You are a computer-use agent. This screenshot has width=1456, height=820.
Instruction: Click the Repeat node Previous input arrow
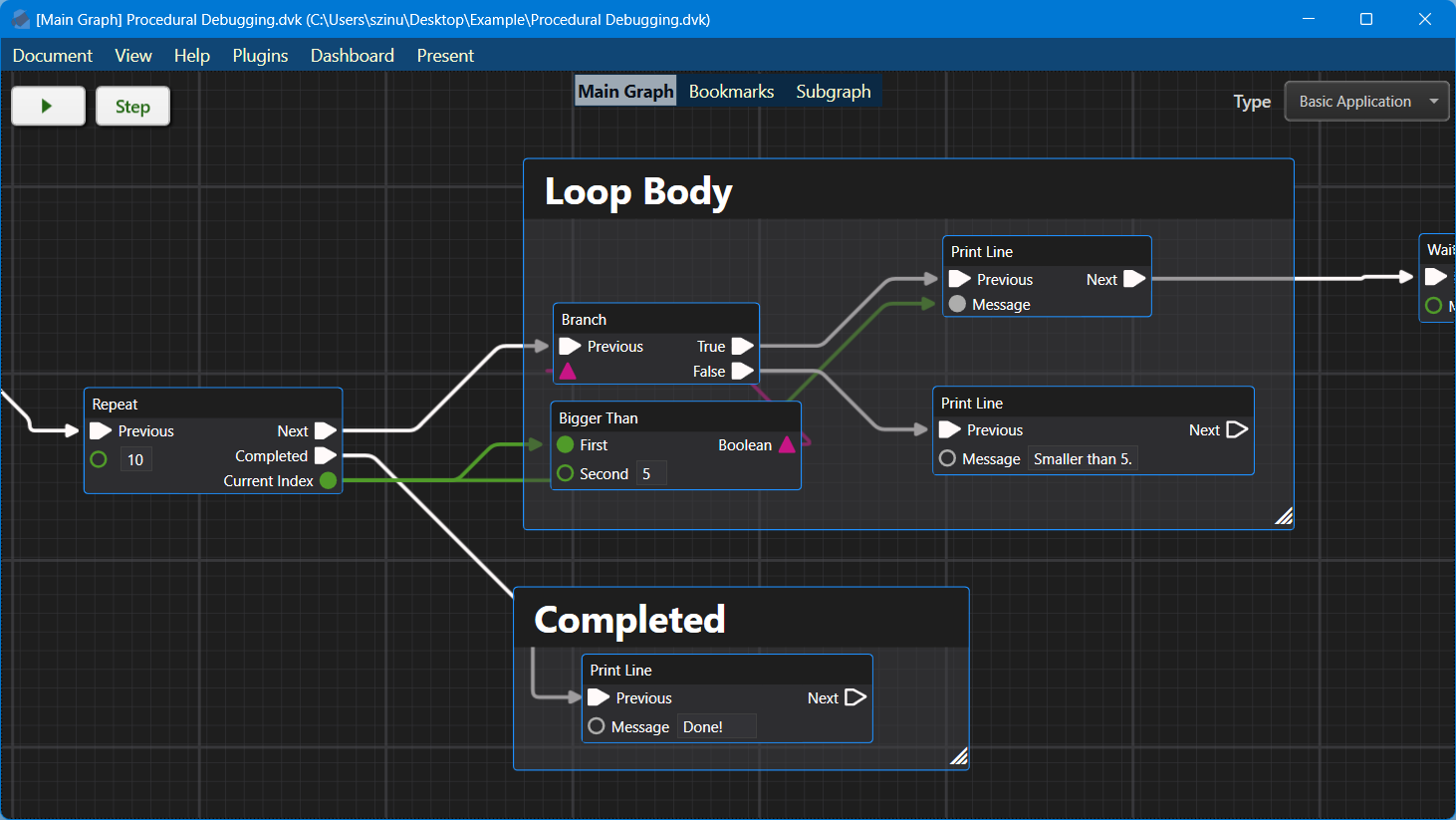100,430
